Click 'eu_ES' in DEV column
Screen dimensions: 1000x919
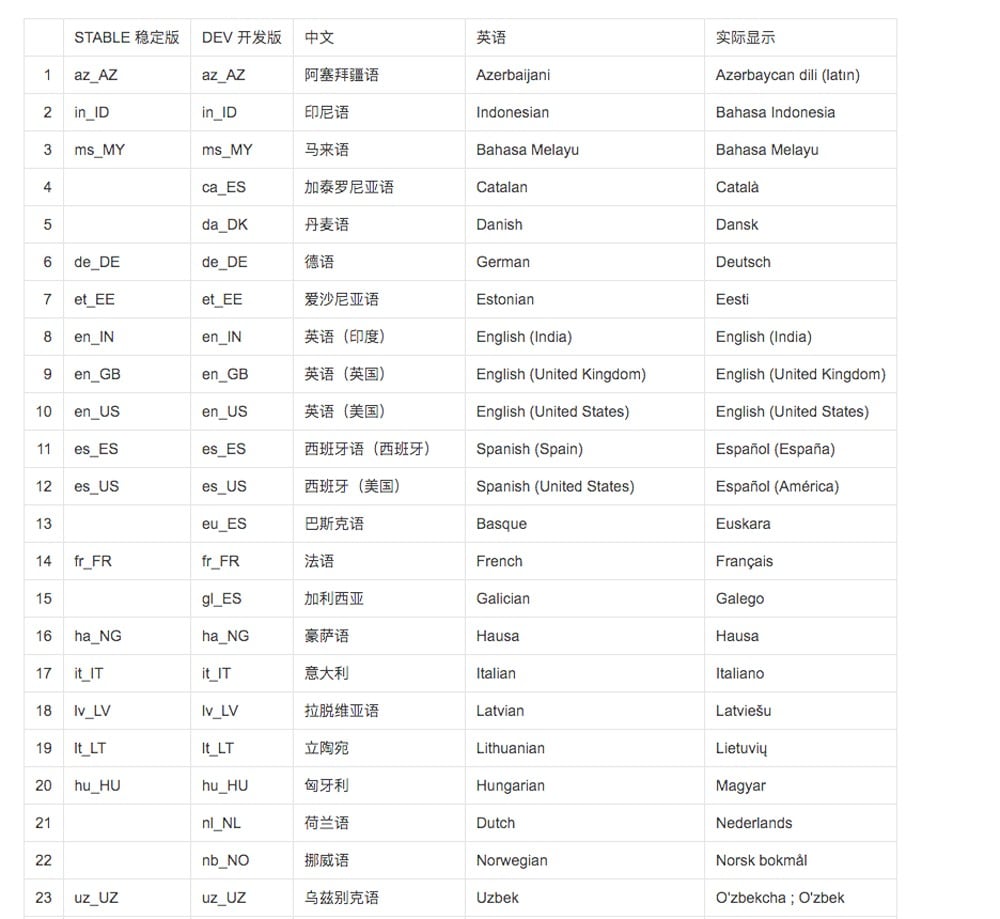click(242, 524)
